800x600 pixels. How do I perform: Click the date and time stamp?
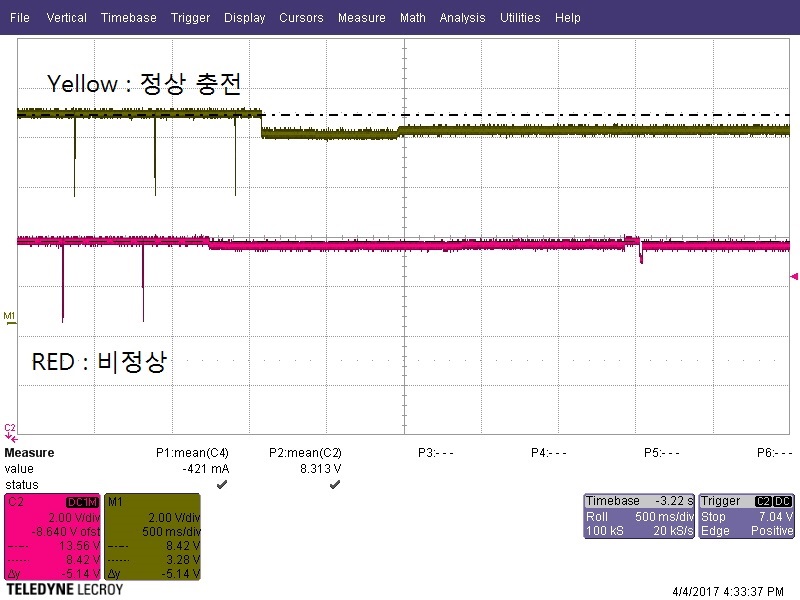pyautogui.click(x=728, y=591)
